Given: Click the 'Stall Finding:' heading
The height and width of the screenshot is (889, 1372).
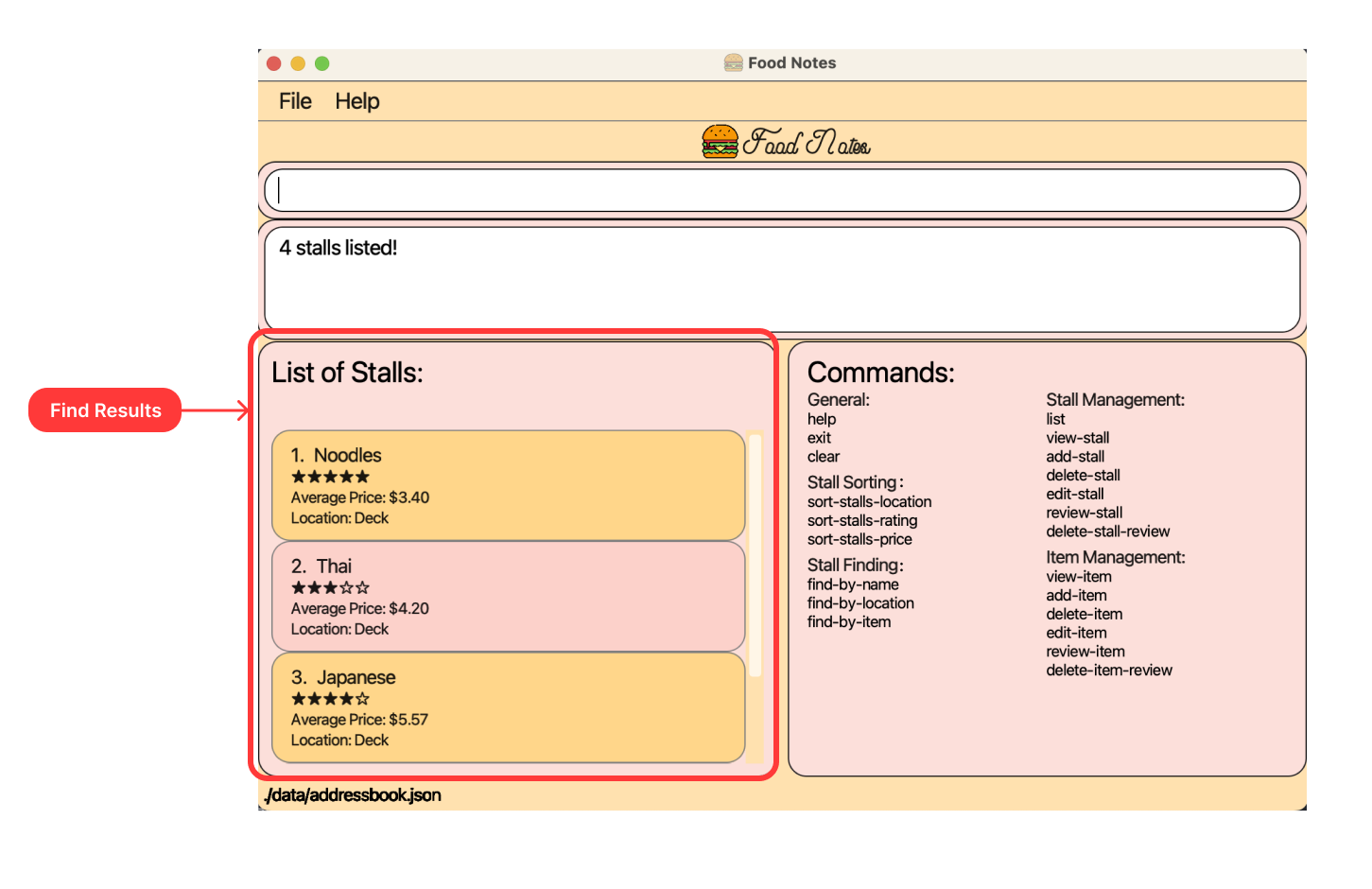Looking at the screenshot, I should point(855,566).
